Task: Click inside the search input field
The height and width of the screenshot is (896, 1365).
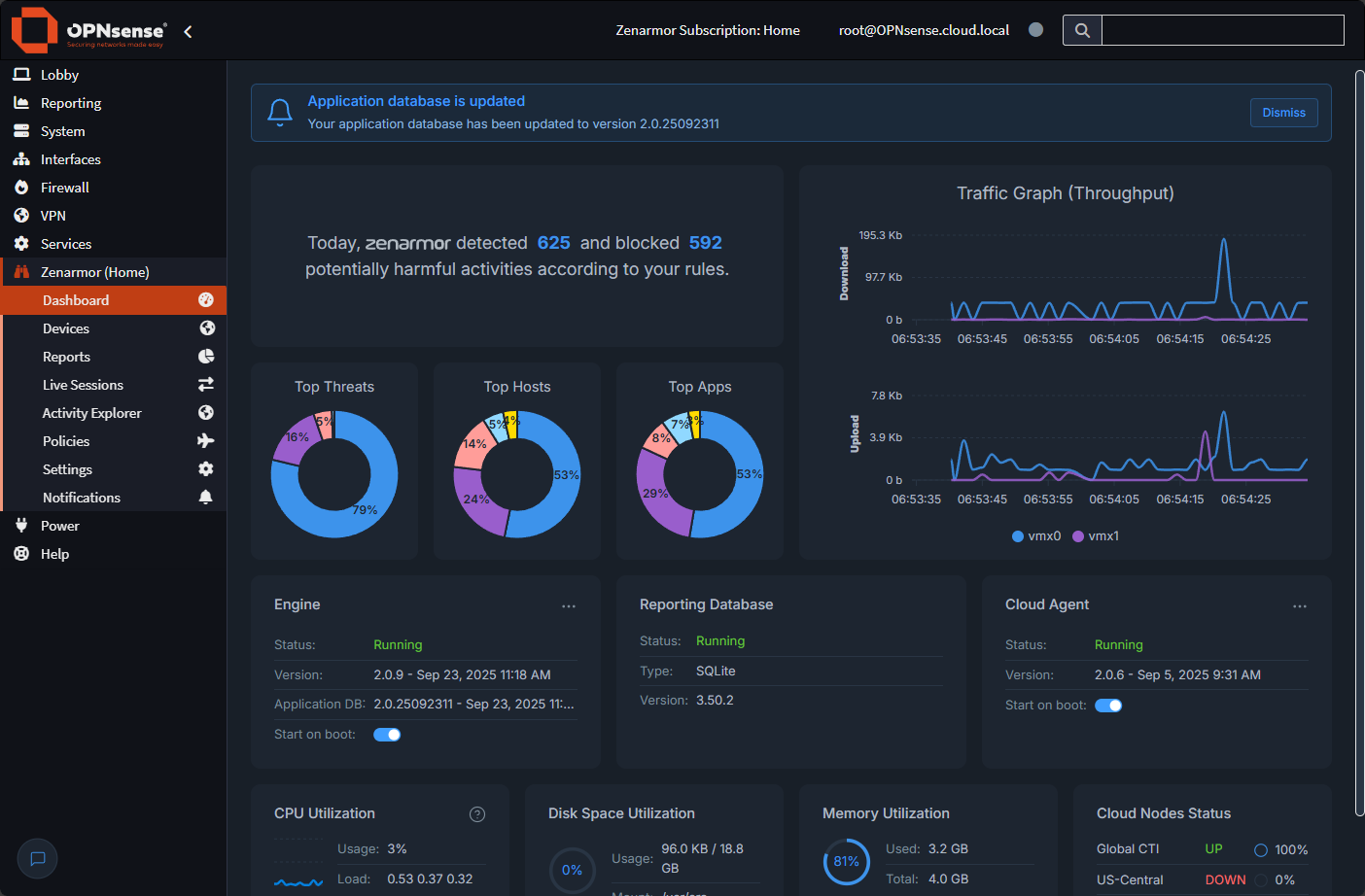Action: [1222, 30]
